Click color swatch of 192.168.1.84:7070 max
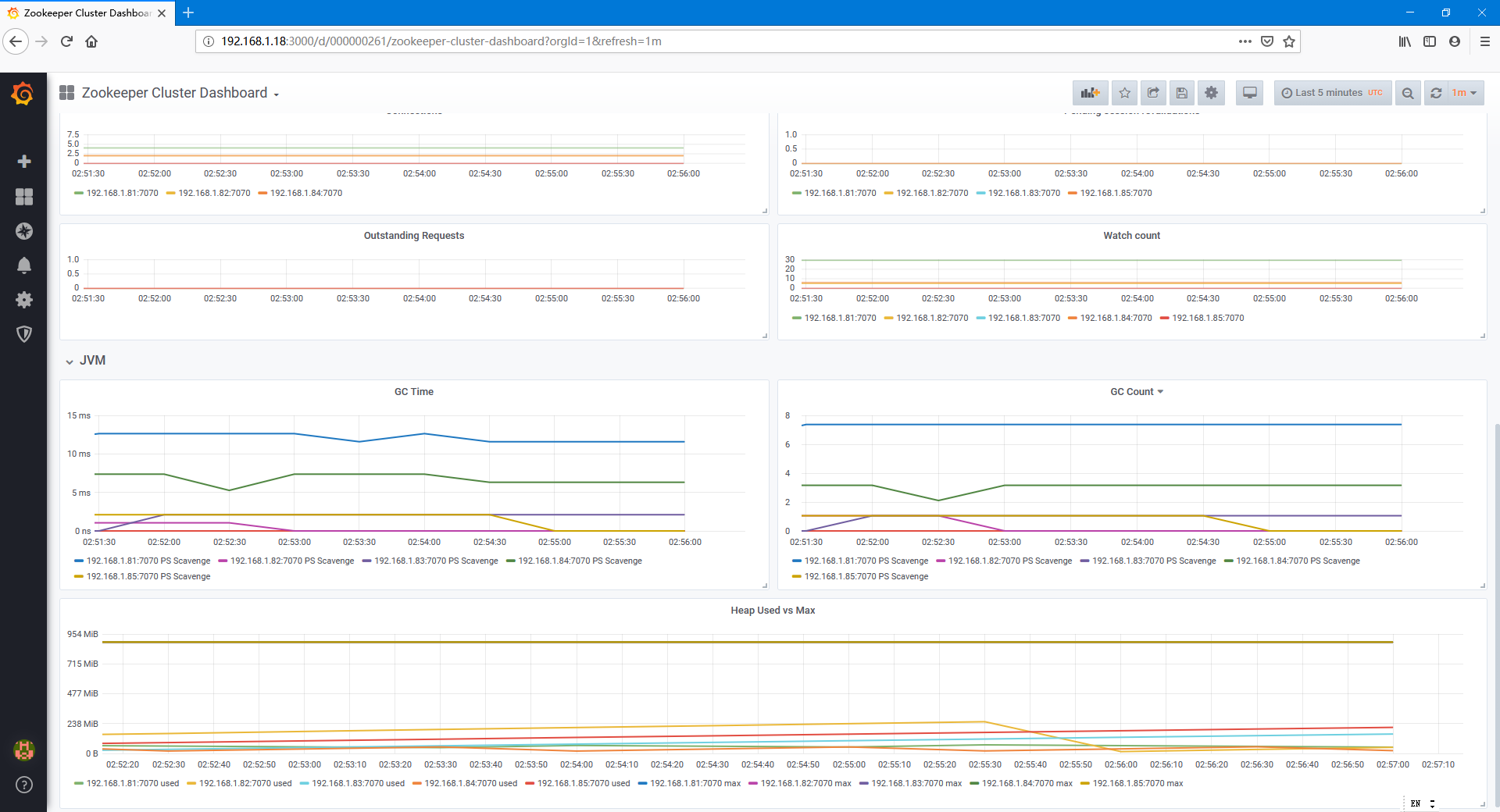The width and height of the screenshot is (1500, 812). [975, 784]
